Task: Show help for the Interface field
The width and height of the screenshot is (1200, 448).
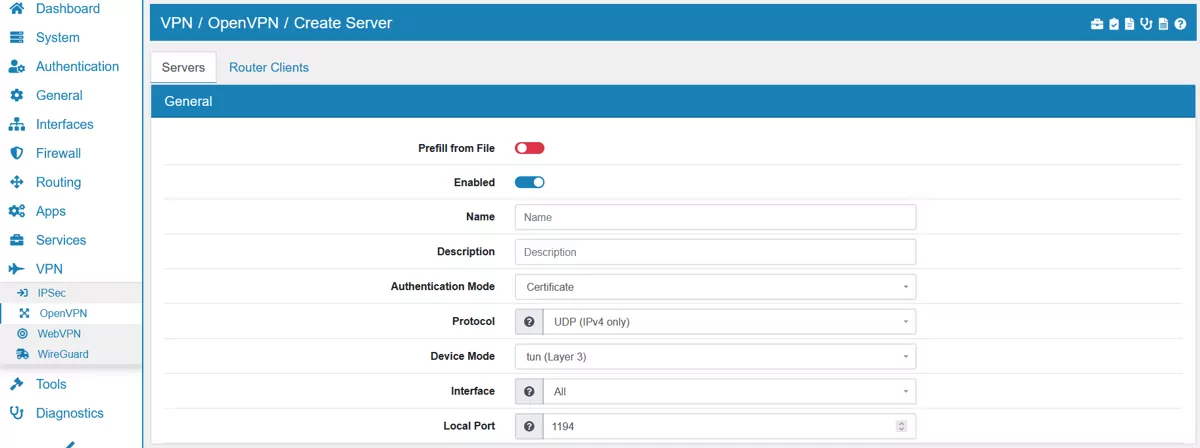Action: click(x=529, y=392)
